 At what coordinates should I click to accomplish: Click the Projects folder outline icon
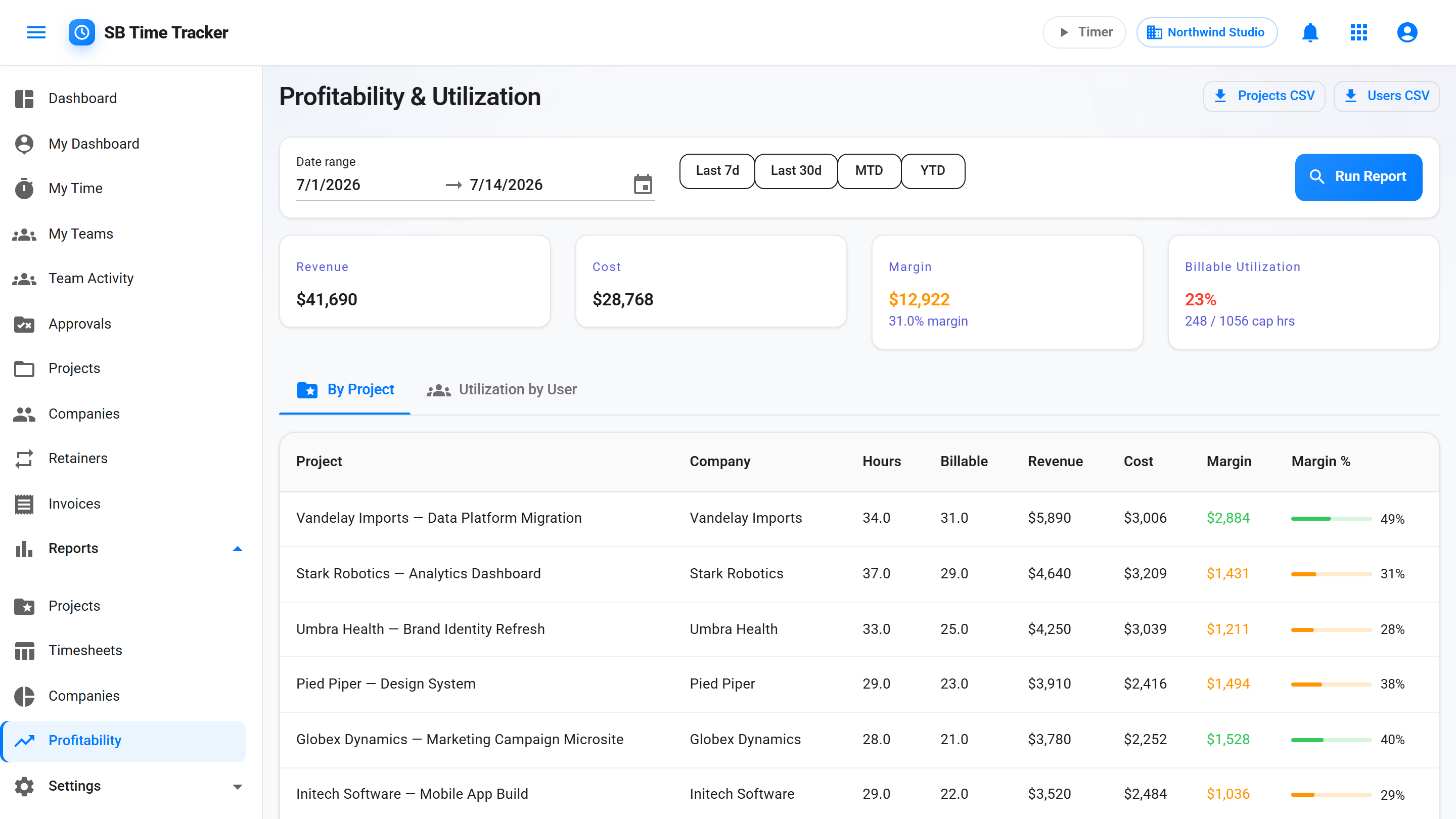(x=24, y=369)
